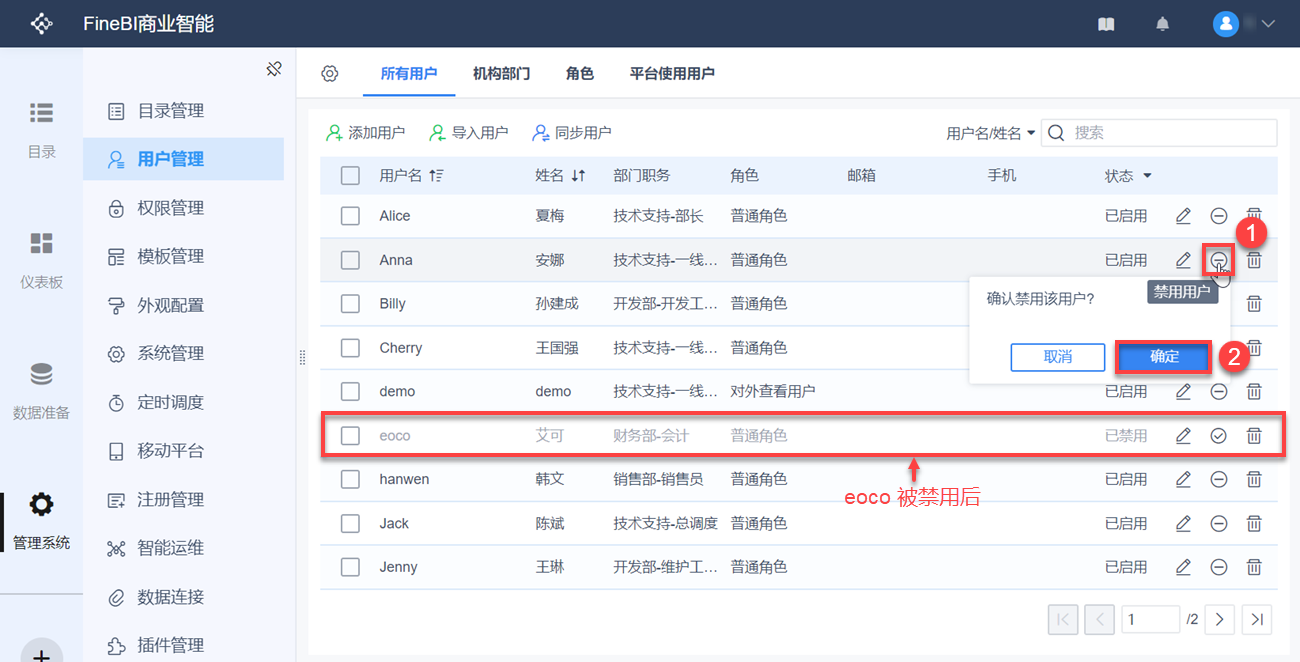
Task: Switch to the 机构部门 tab
Action: pos(501,74)
